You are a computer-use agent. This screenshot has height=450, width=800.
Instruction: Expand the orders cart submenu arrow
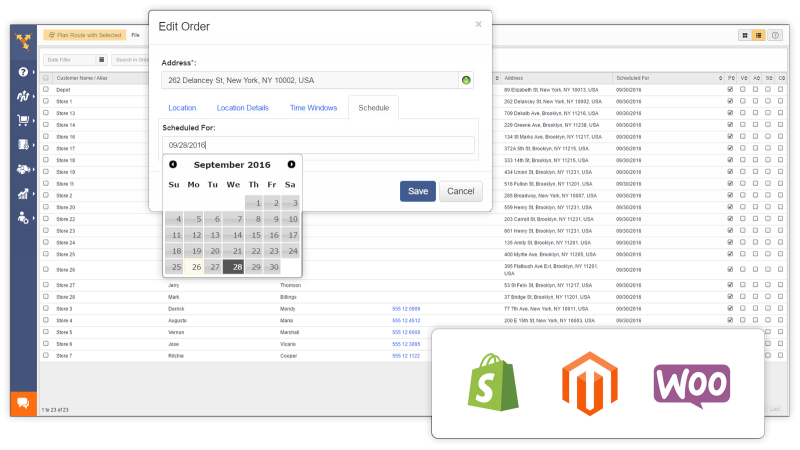(x=34, y=120)
